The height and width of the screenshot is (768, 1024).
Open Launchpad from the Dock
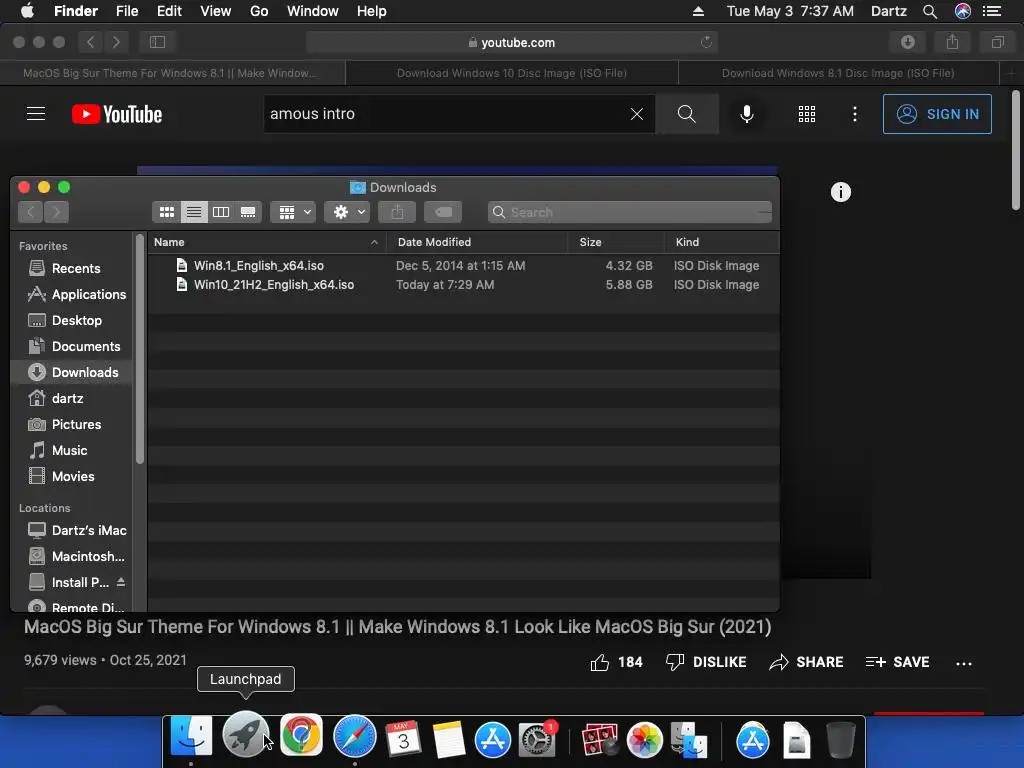[246, 735]
